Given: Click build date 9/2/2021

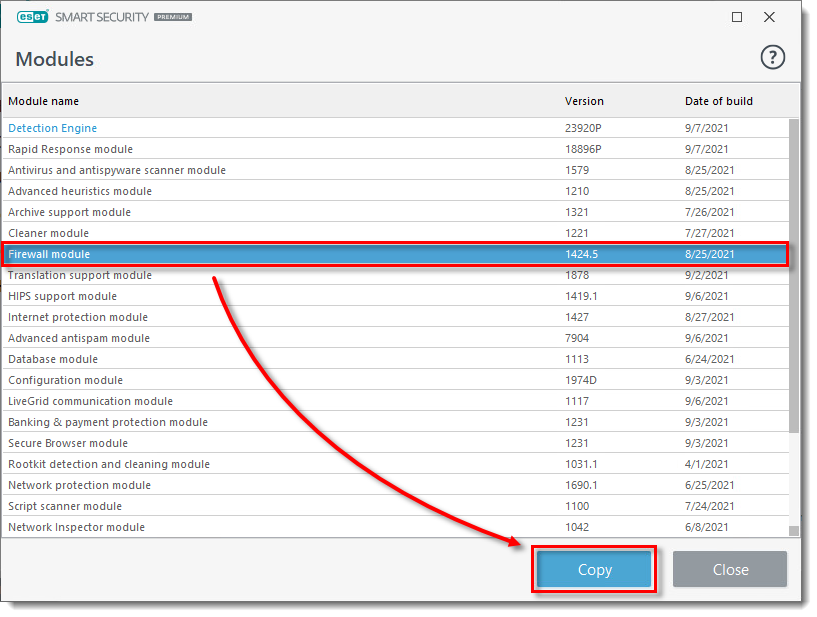Looking at the screenshot, I should coord(707,275).
